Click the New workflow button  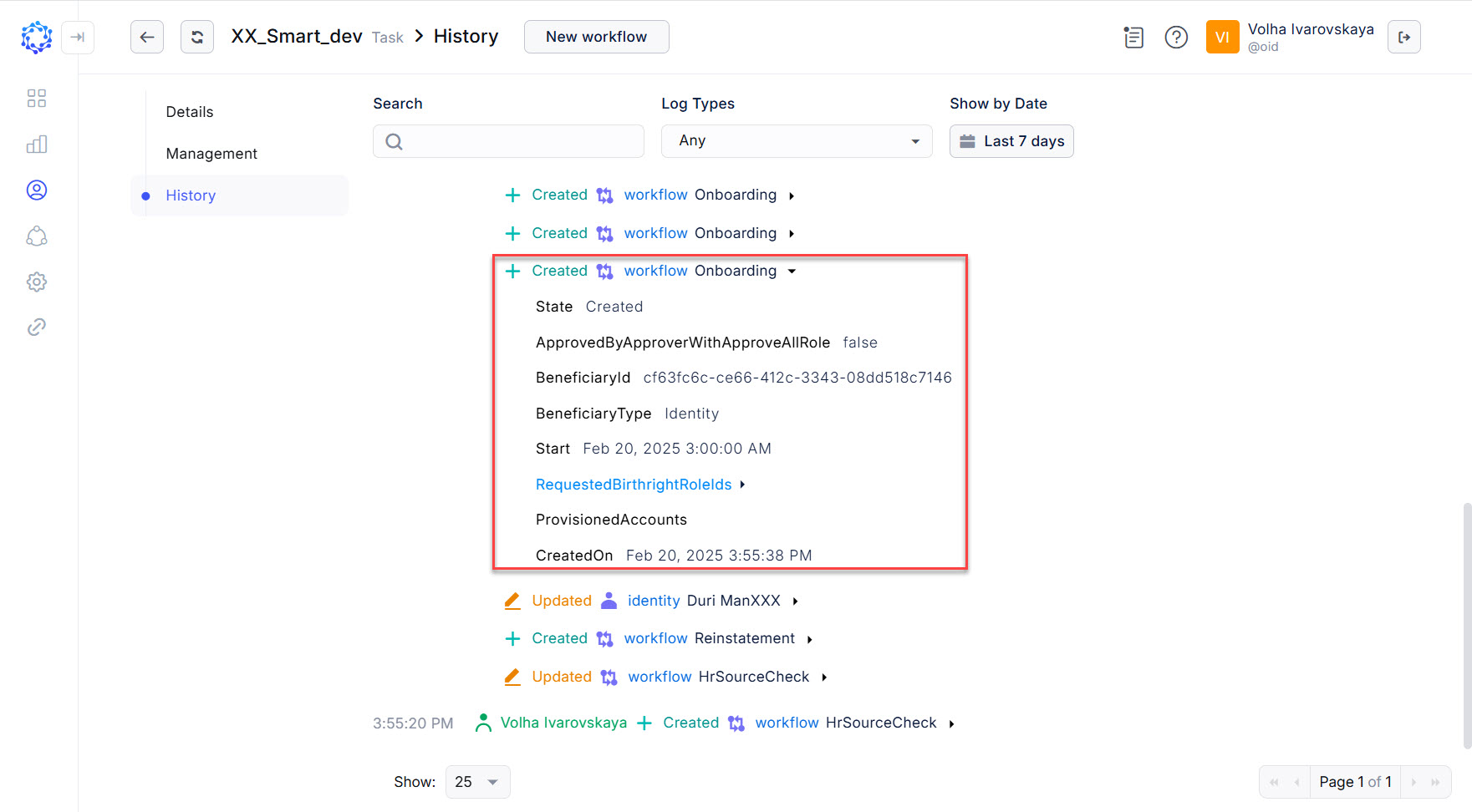pyautogui.click(x=596, y=36)
